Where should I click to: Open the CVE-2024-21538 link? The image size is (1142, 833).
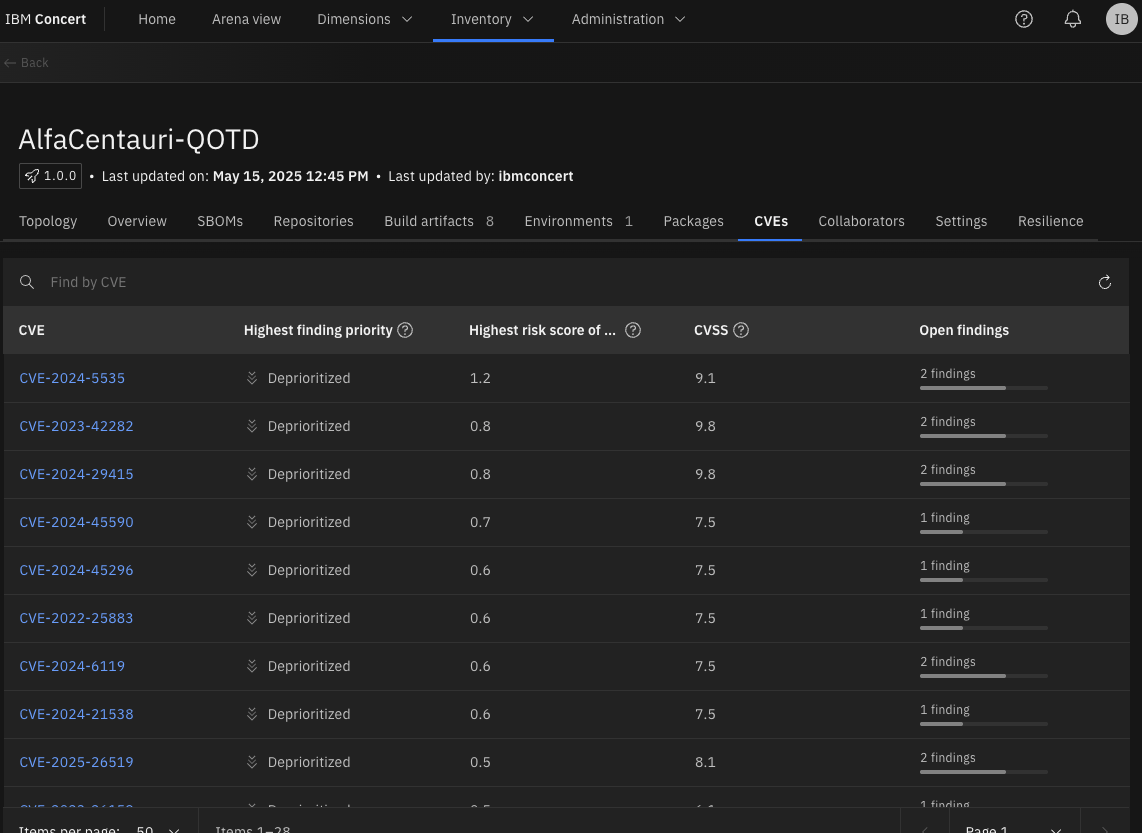click(76, 714)
